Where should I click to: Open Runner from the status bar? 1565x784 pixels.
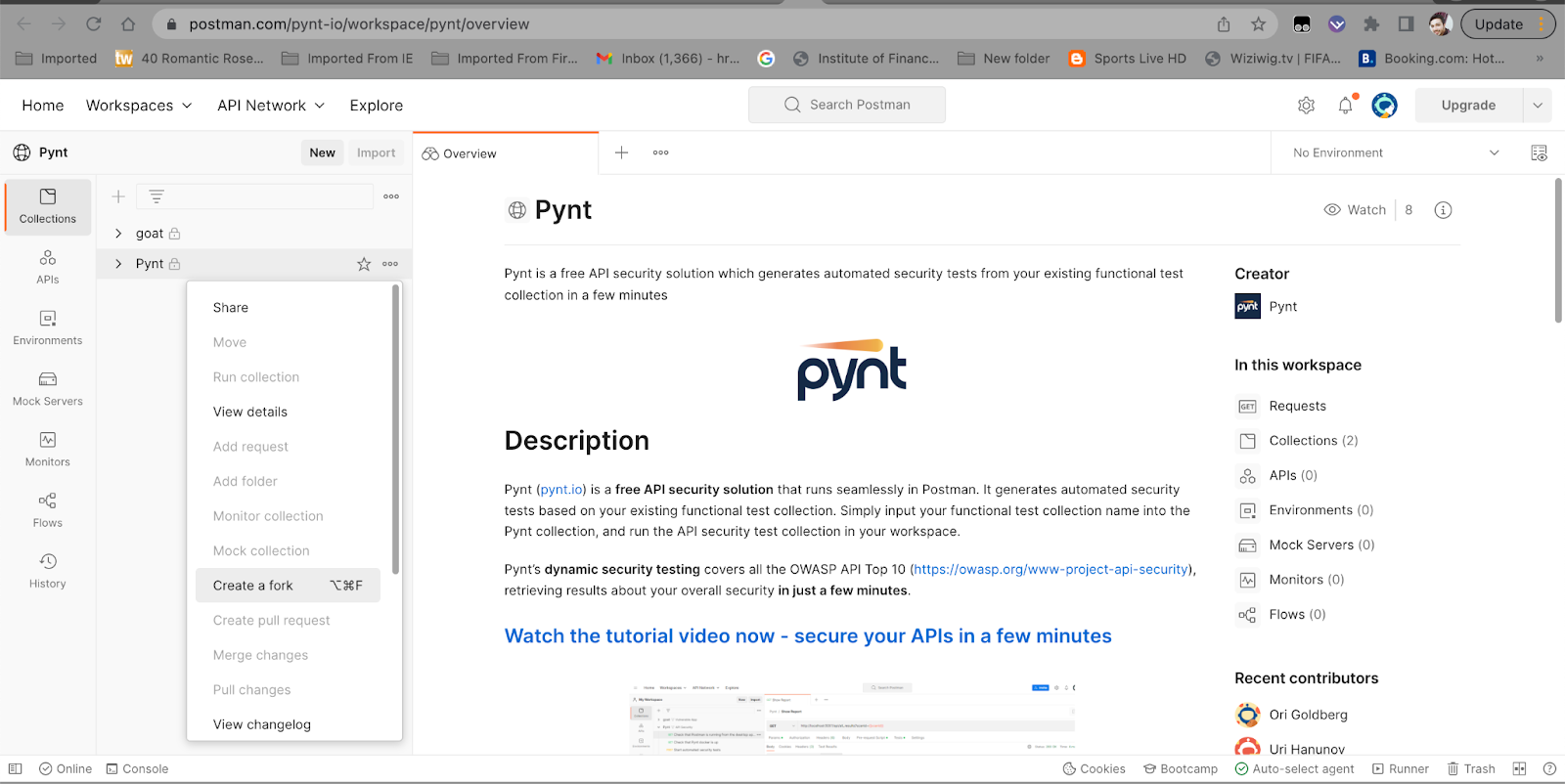pyautogui.click(x=1401, y=769)
